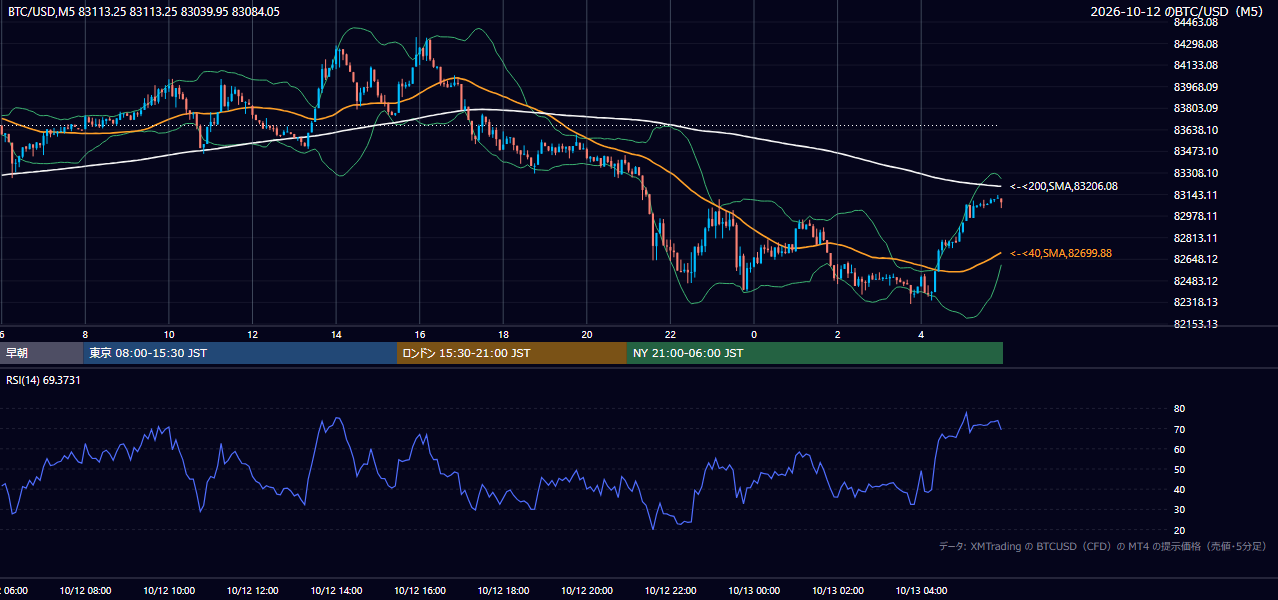1278x600 pixels.
Task: Click the hour label 18 under price chart
Action: click(503, 334)
